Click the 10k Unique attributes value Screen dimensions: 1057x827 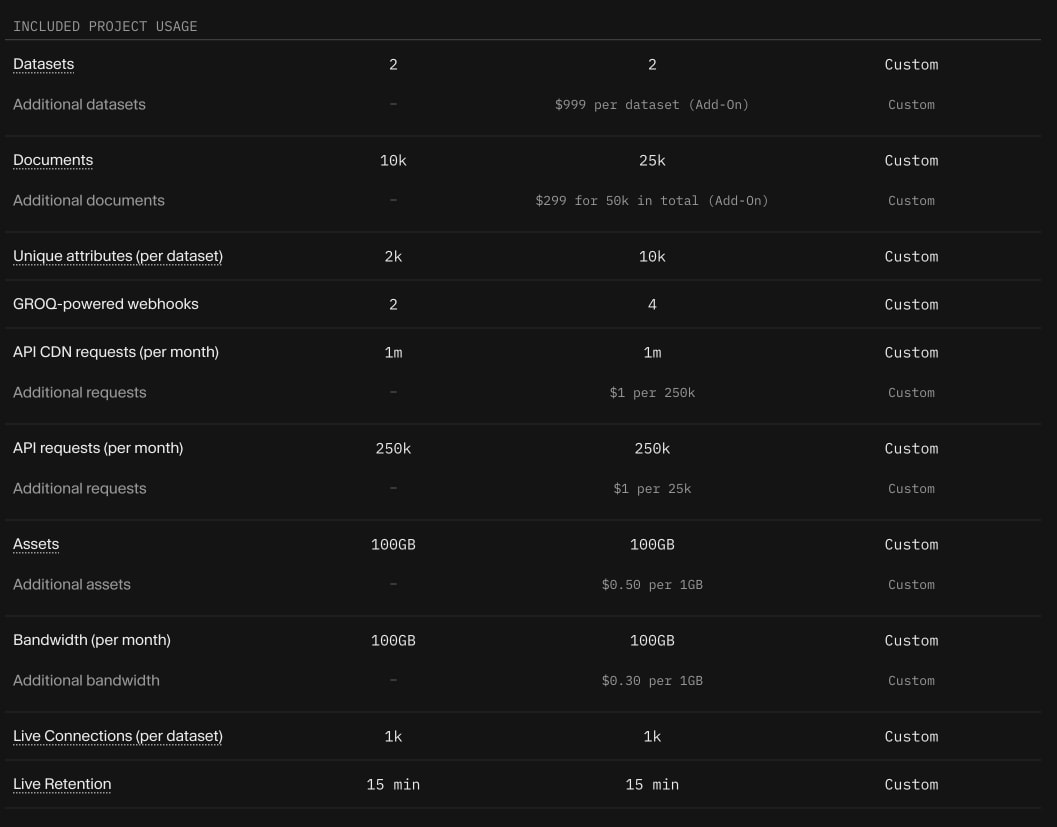coord(652,257)
